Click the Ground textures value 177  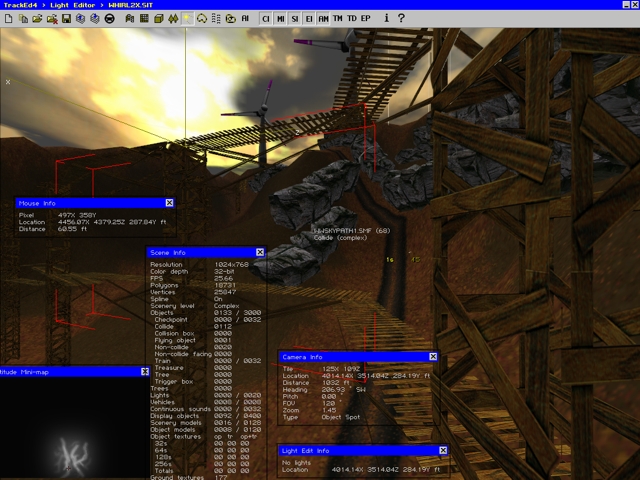click(x=220, y=477)
